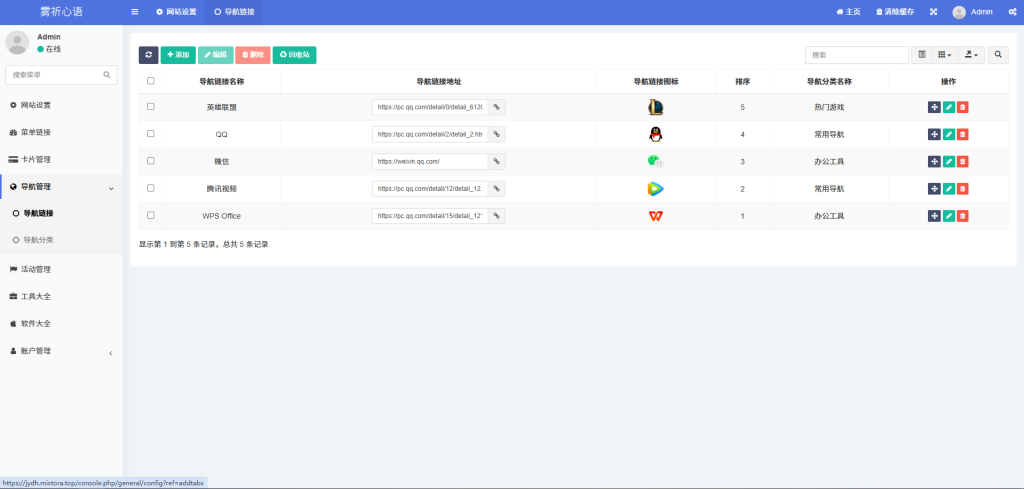Tick the checkbox for 腾讯视频 row
Viewport: 1024px width, 489px height.
151,188
